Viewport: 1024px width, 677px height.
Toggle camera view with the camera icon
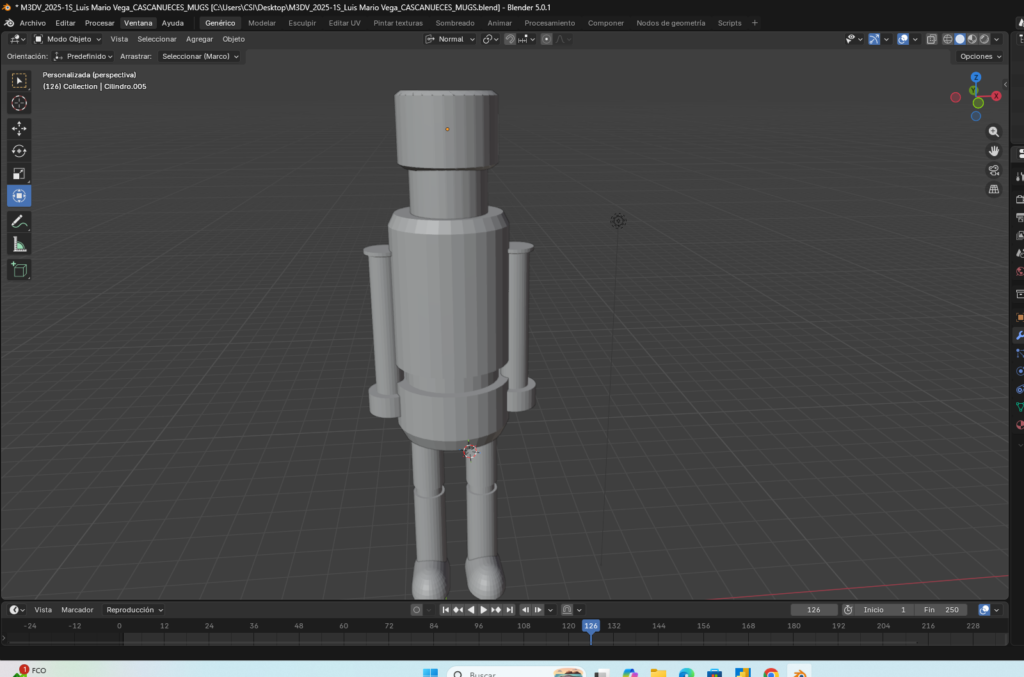993,170
